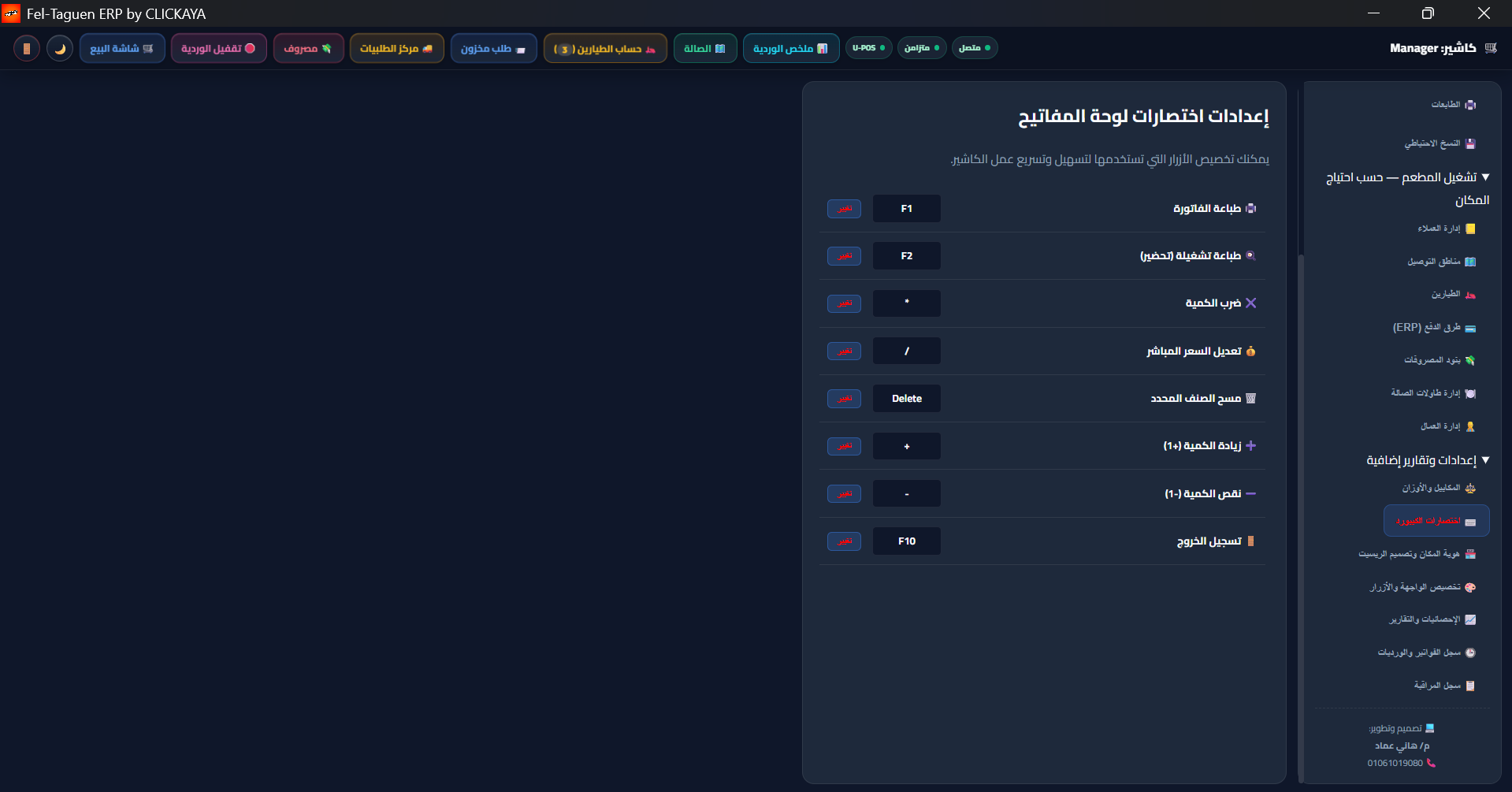1512x792 pixels.
Task: Open the shift summary (ملخص الوردية)
Action: [x=791, y=48]
